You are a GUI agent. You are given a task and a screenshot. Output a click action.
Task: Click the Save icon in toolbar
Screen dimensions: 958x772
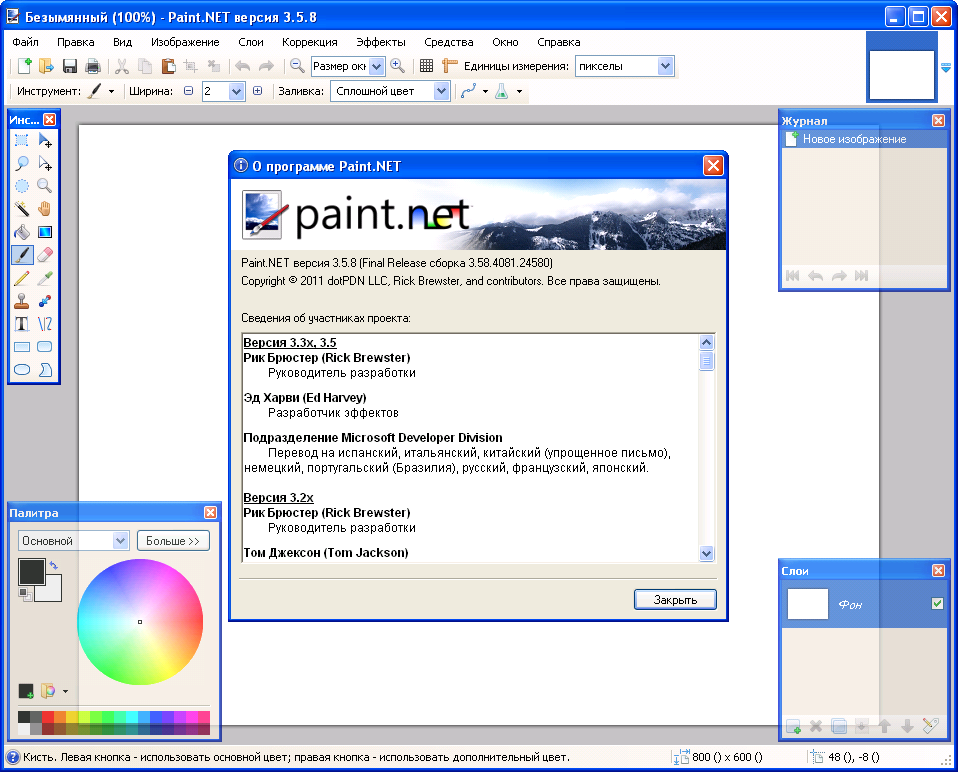70,66
